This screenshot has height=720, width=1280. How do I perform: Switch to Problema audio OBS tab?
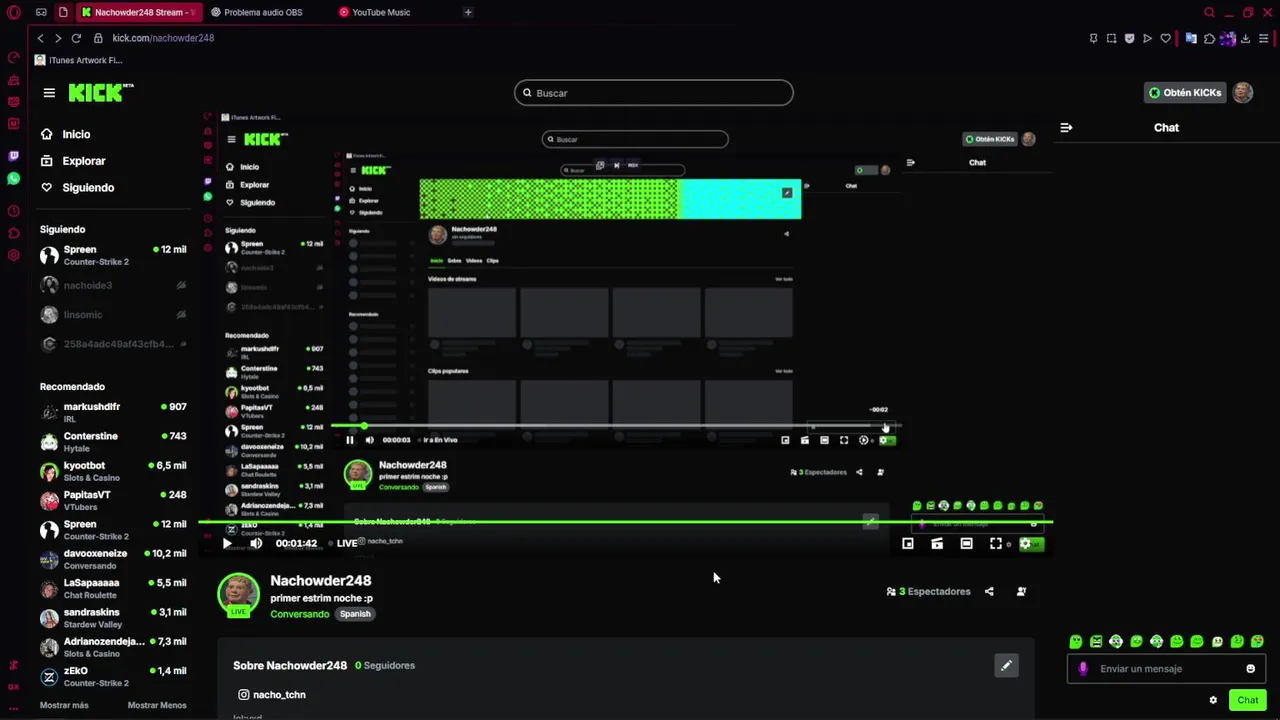(x=264, y=12)
